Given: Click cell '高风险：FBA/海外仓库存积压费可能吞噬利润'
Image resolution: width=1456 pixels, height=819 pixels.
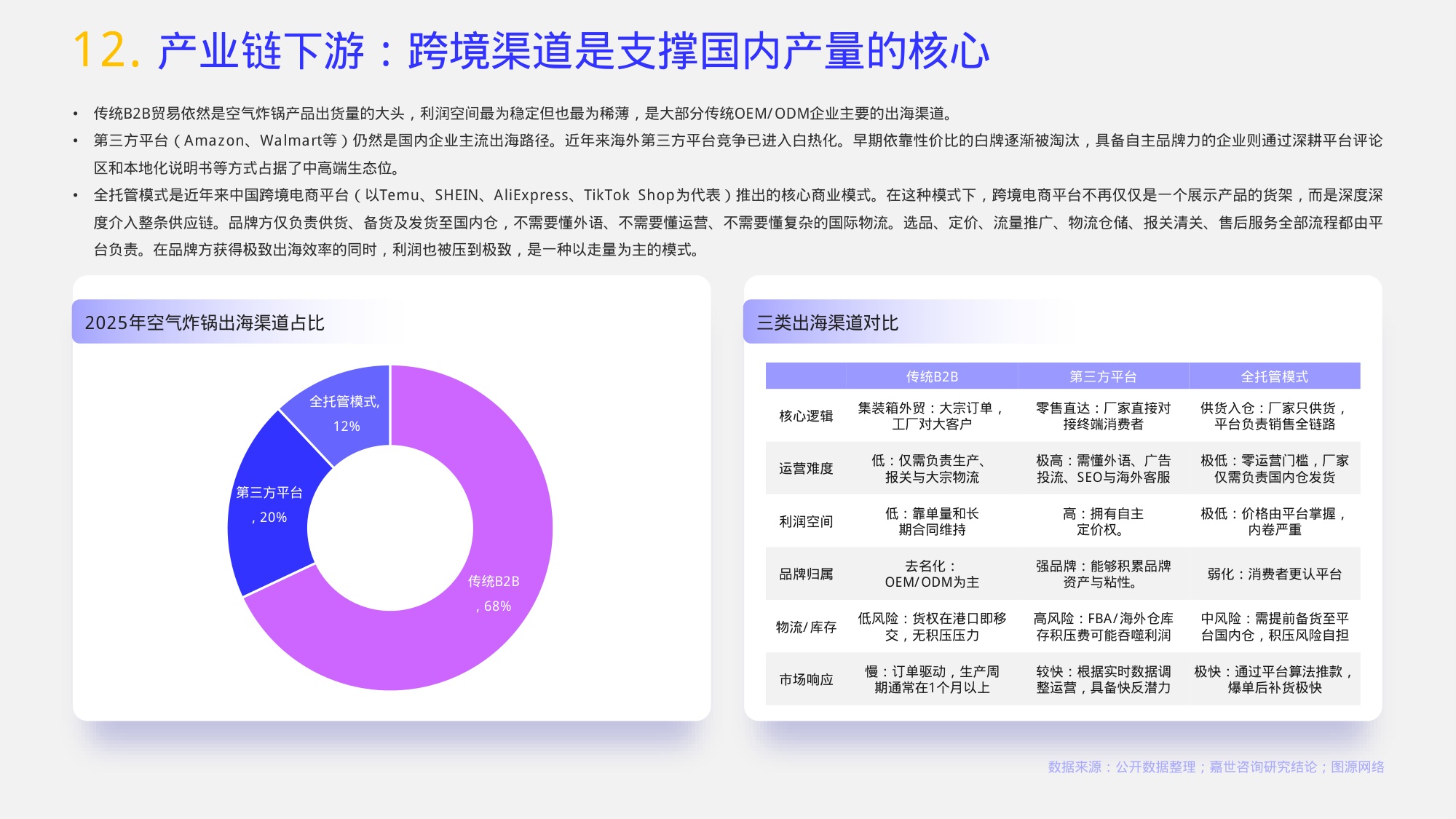Looking at the screenshot, I should 1103,627.
